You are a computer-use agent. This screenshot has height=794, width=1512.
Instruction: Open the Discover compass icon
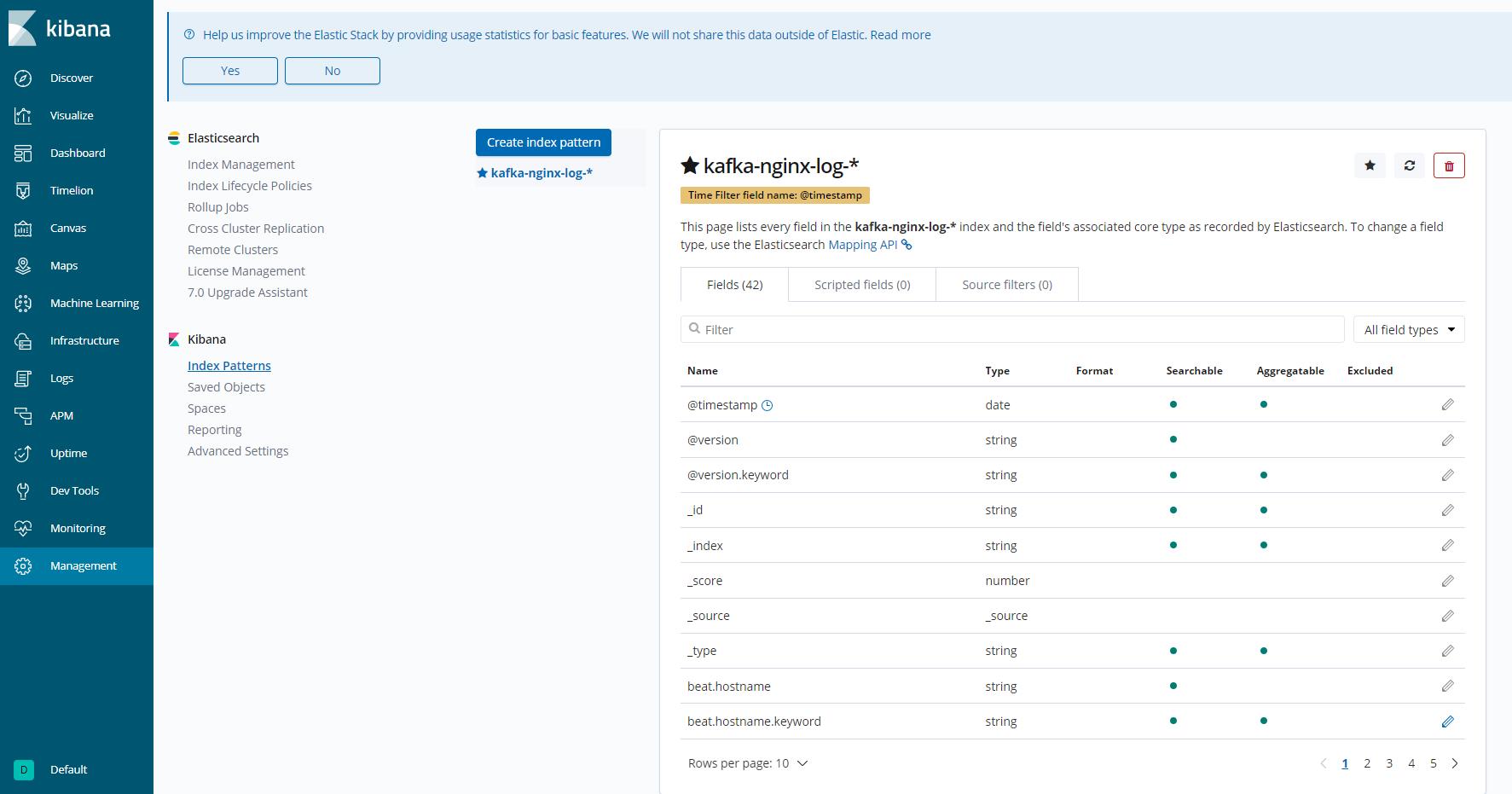click(x=23, y=78)
